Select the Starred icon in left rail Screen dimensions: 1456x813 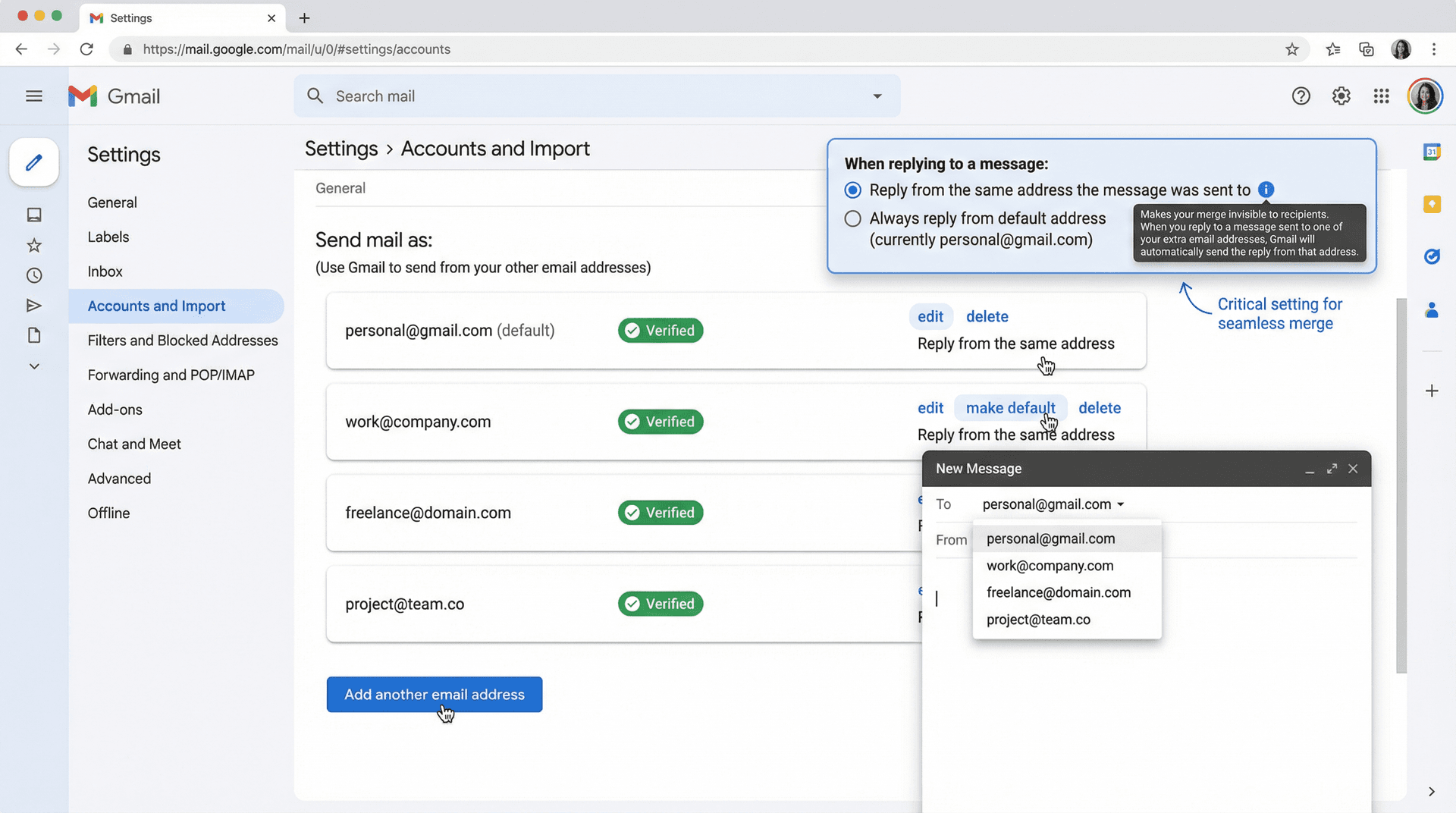33,244
